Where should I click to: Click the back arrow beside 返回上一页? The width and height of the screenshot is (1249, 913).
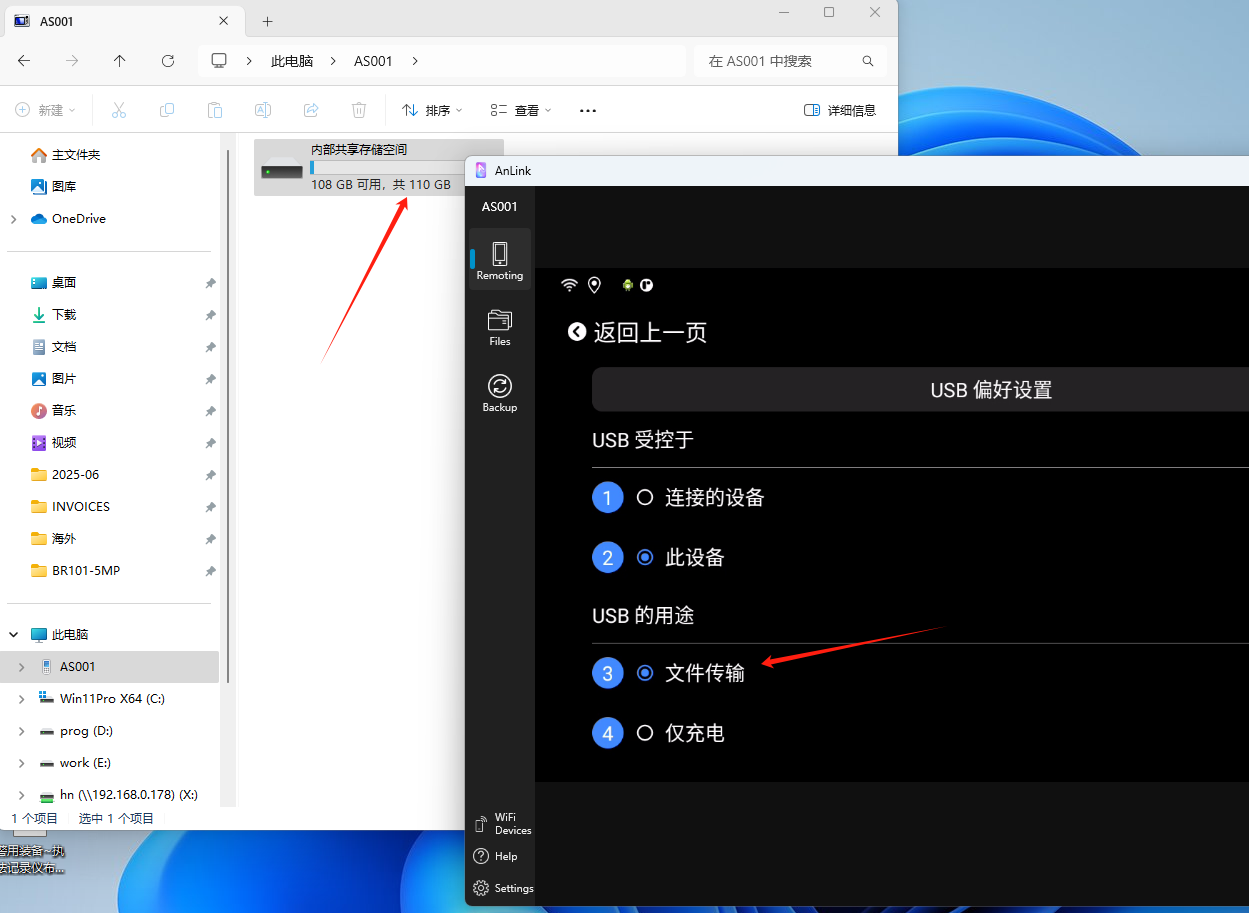coord(577,332)
